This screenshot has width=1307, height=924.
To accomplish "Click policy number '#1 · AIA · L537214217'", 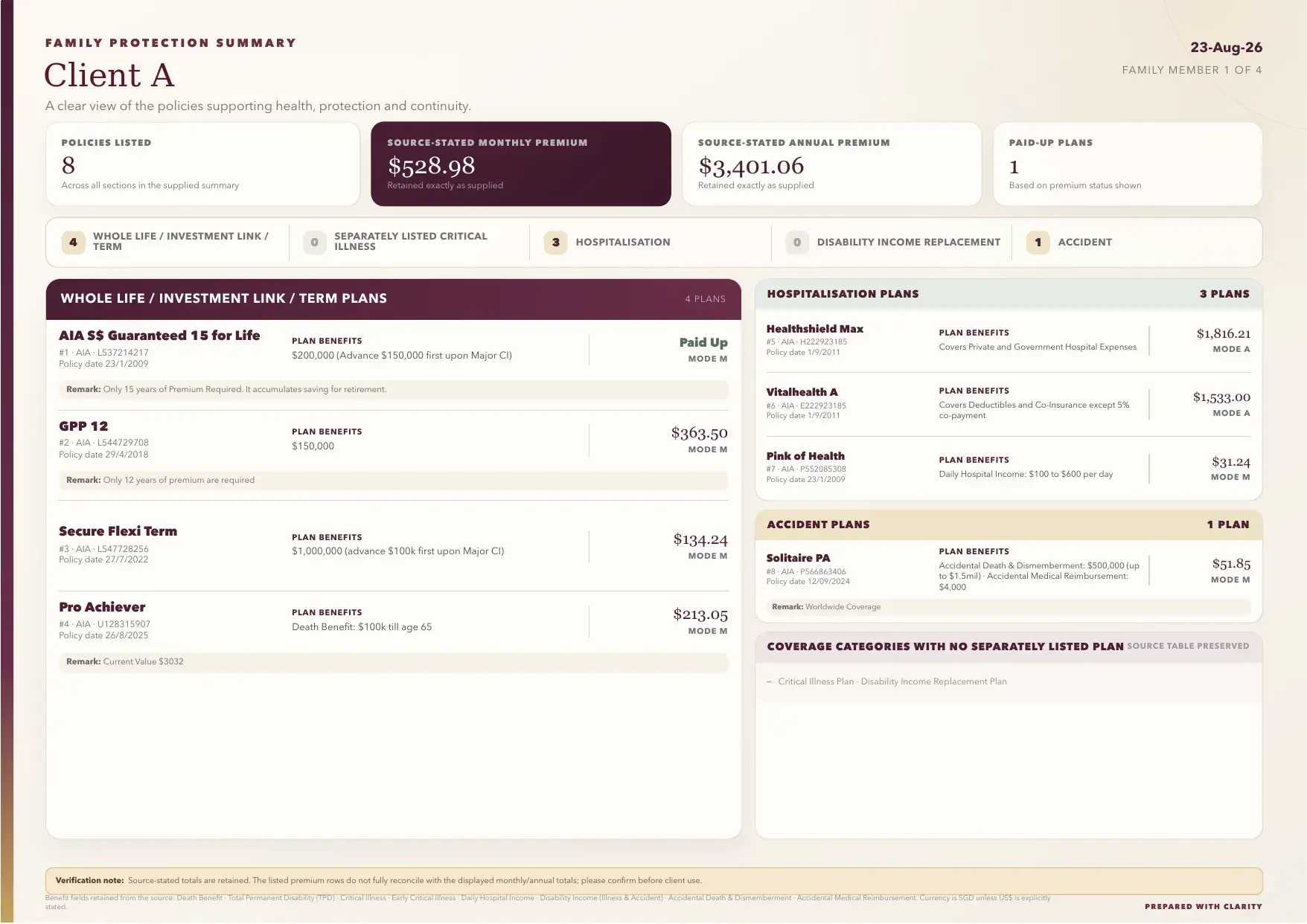I will coord(103,353).
